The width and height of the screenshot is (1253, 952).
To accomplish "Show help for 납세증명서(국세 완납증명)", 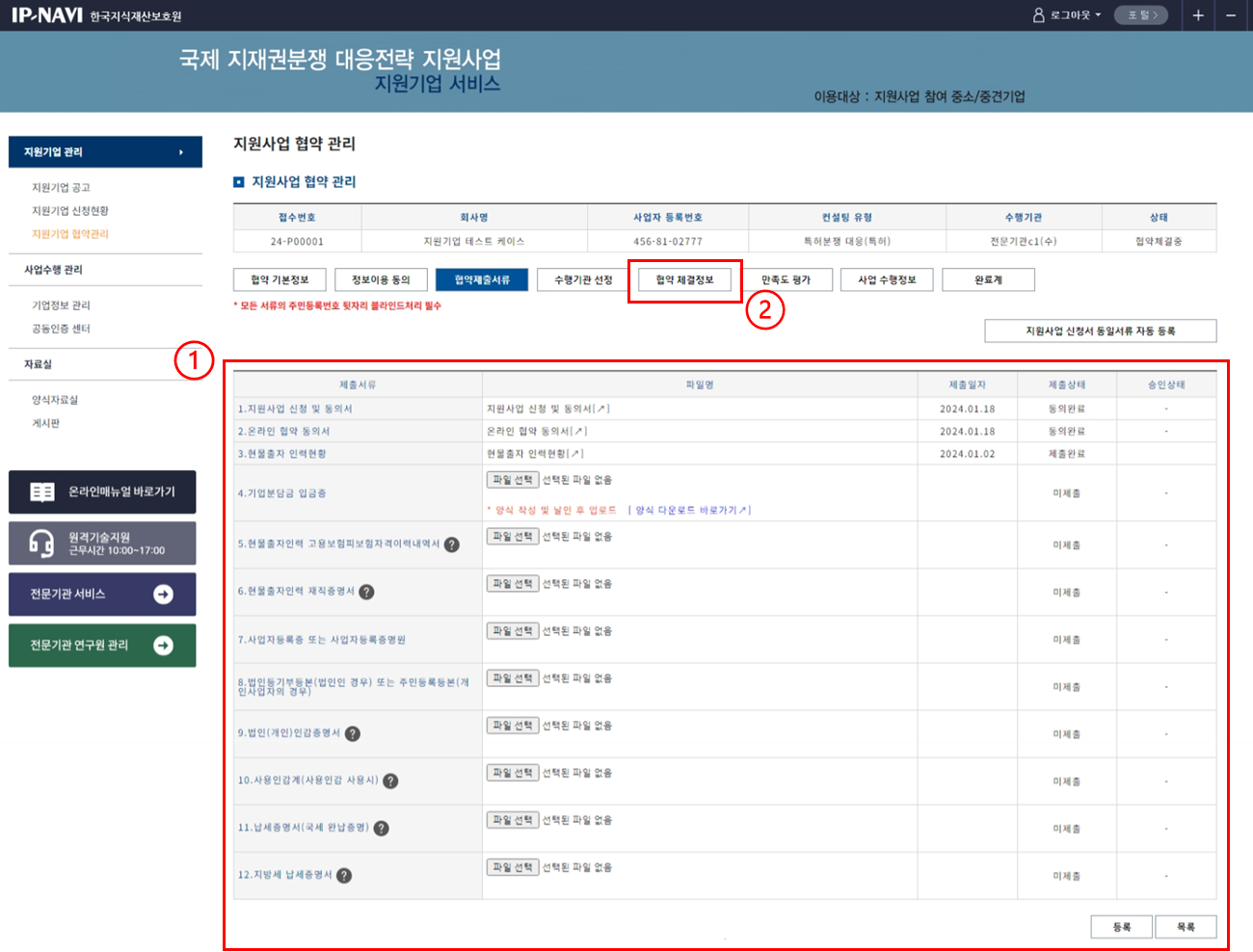I will coord(382,828).
